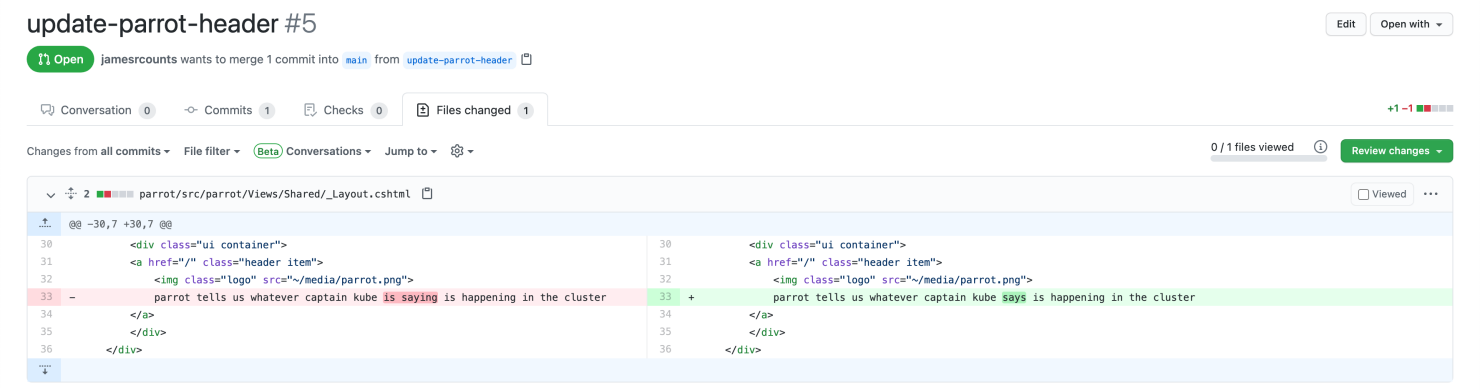Open the File filter dropdown
The height and width of the screenshot is (390, 1480).
coord(212,151)
